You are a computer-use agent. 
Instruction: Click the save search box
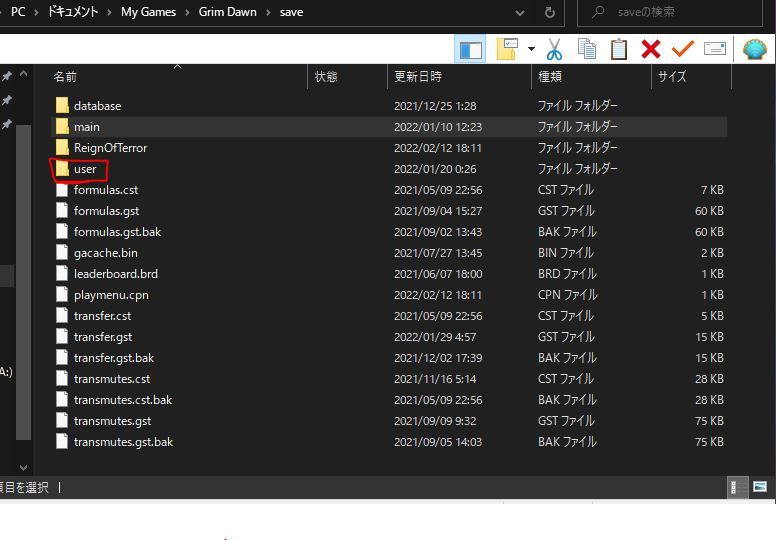click(670, 12)
